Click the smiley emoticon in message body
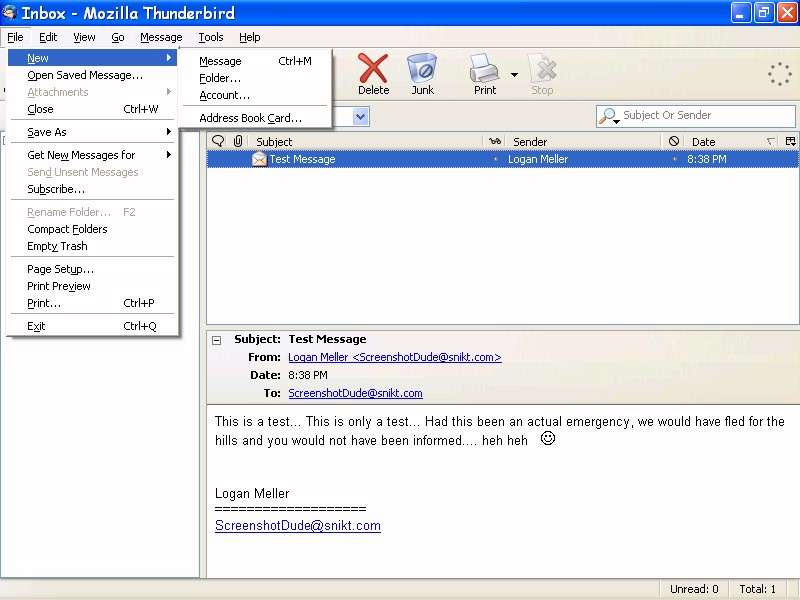 (x=547, y=438)
